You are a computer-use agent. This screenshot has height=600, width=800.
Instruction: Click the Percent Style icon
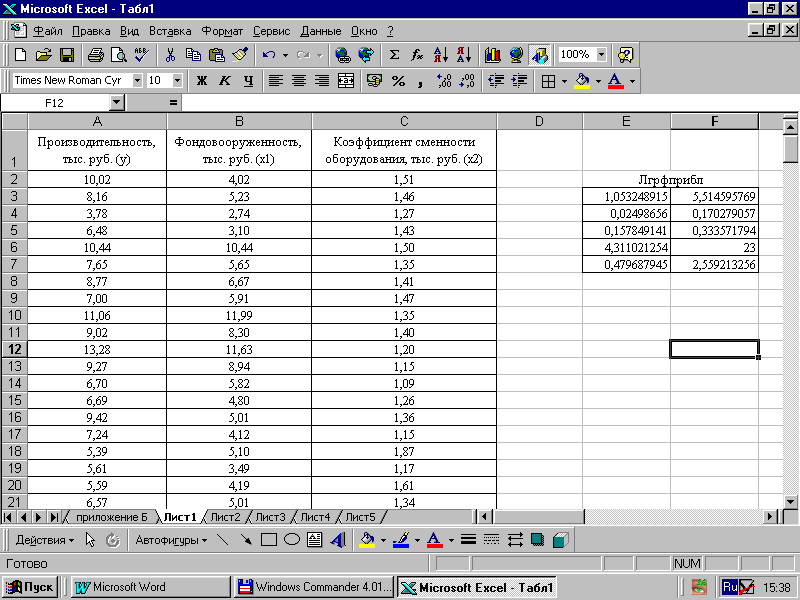point(398,81)
